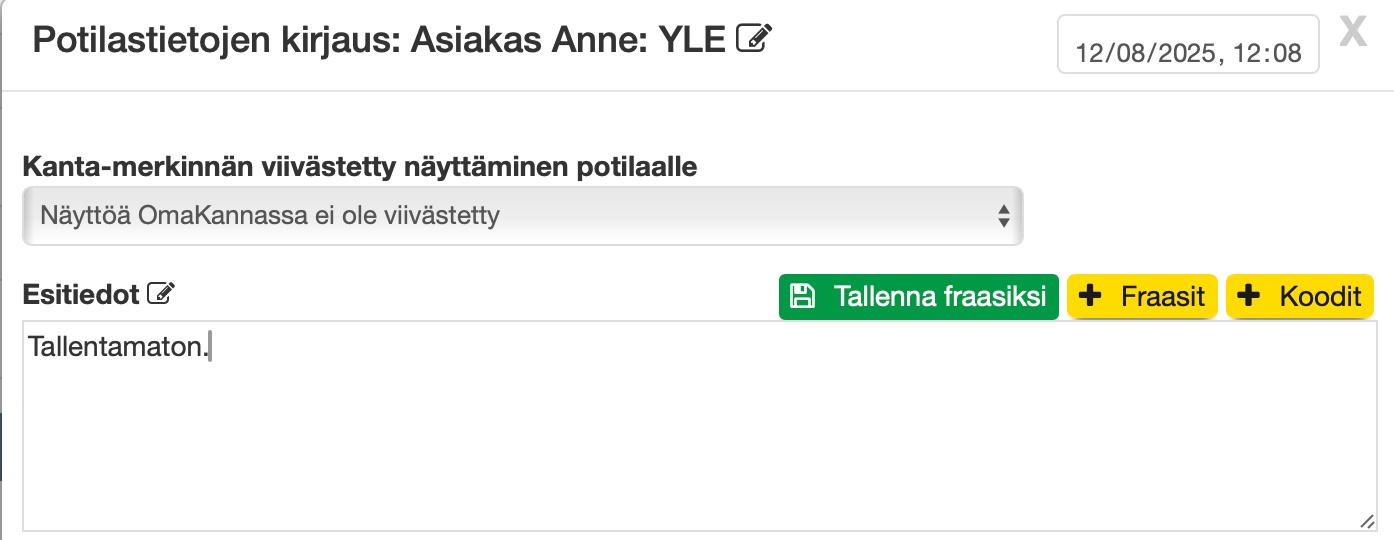Focus the date and time field
The image size is (1394, 540).
point(1188,45)
